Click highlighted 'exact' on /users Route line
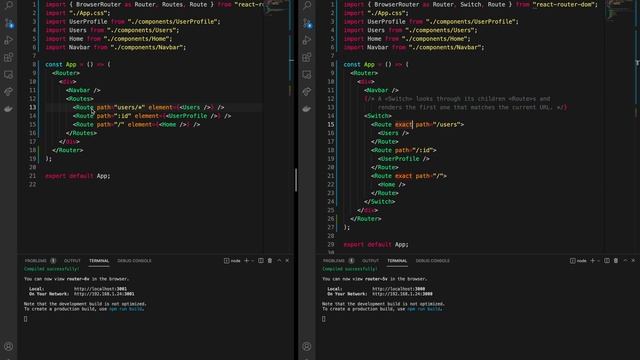 [403, 124]
